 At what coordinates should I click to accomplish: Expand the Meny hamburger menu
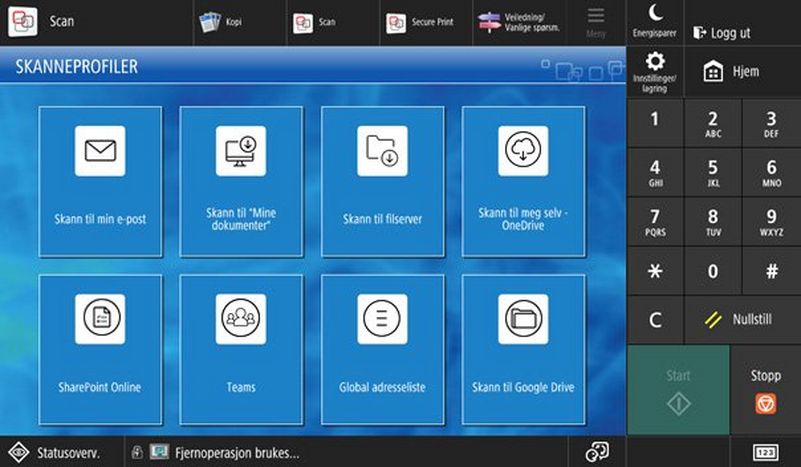click(596, 22)
